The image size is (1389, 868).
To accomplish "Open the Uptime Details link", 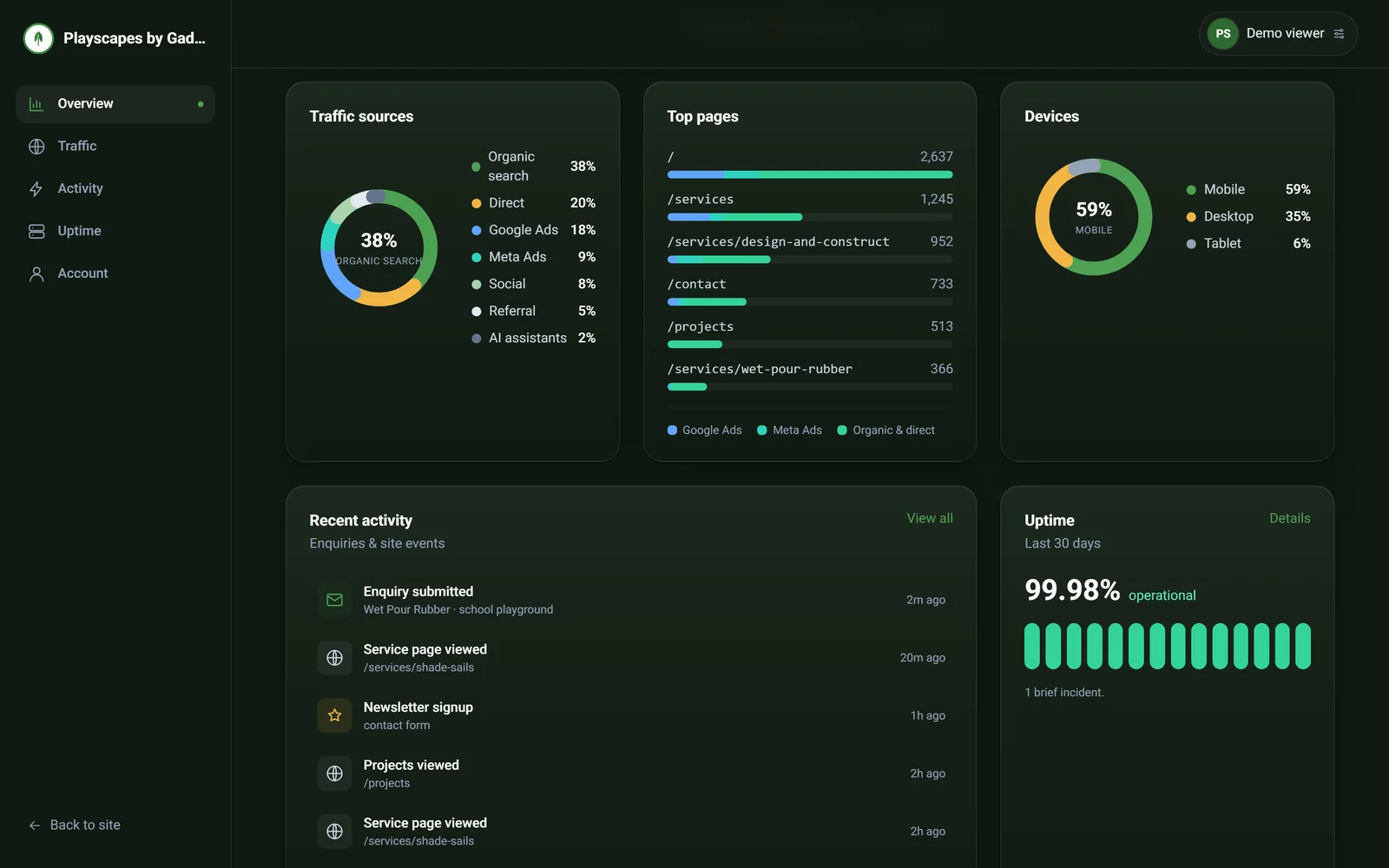I will coord(1289,518).
